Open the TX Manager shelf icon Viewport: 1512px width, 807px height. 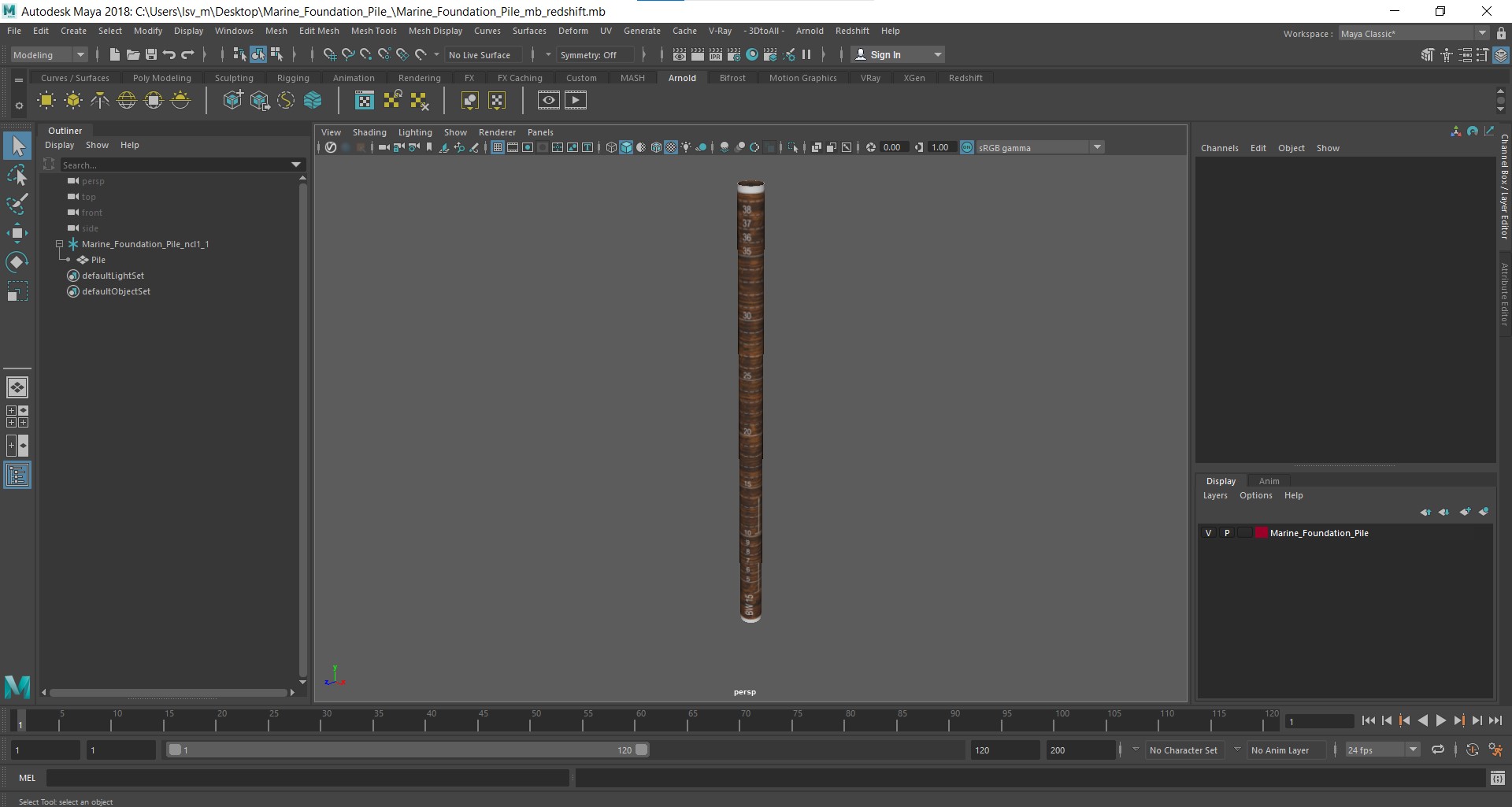click(365, 100)
